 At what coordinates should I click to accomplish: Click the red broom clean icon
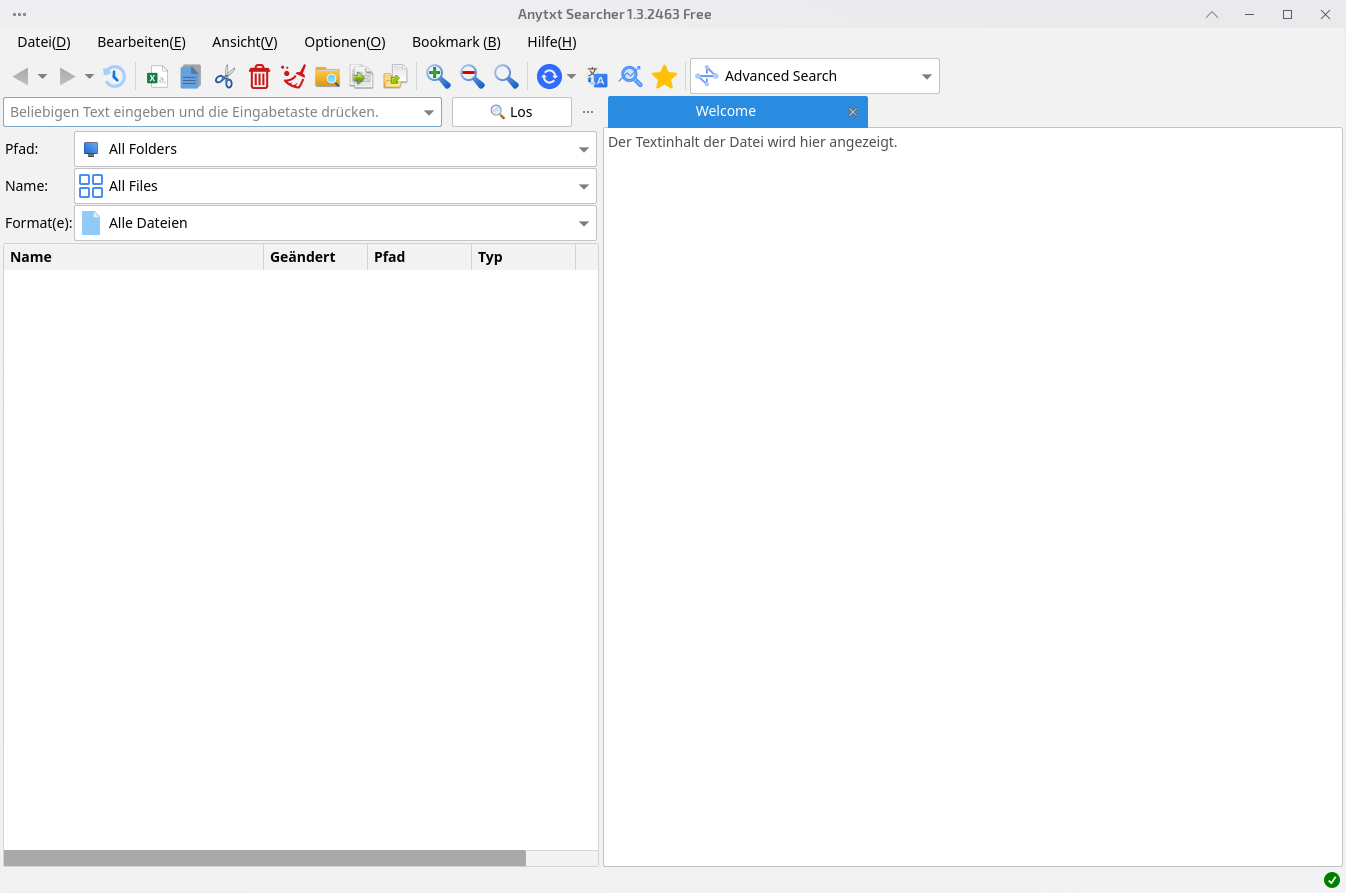[293, 76]
